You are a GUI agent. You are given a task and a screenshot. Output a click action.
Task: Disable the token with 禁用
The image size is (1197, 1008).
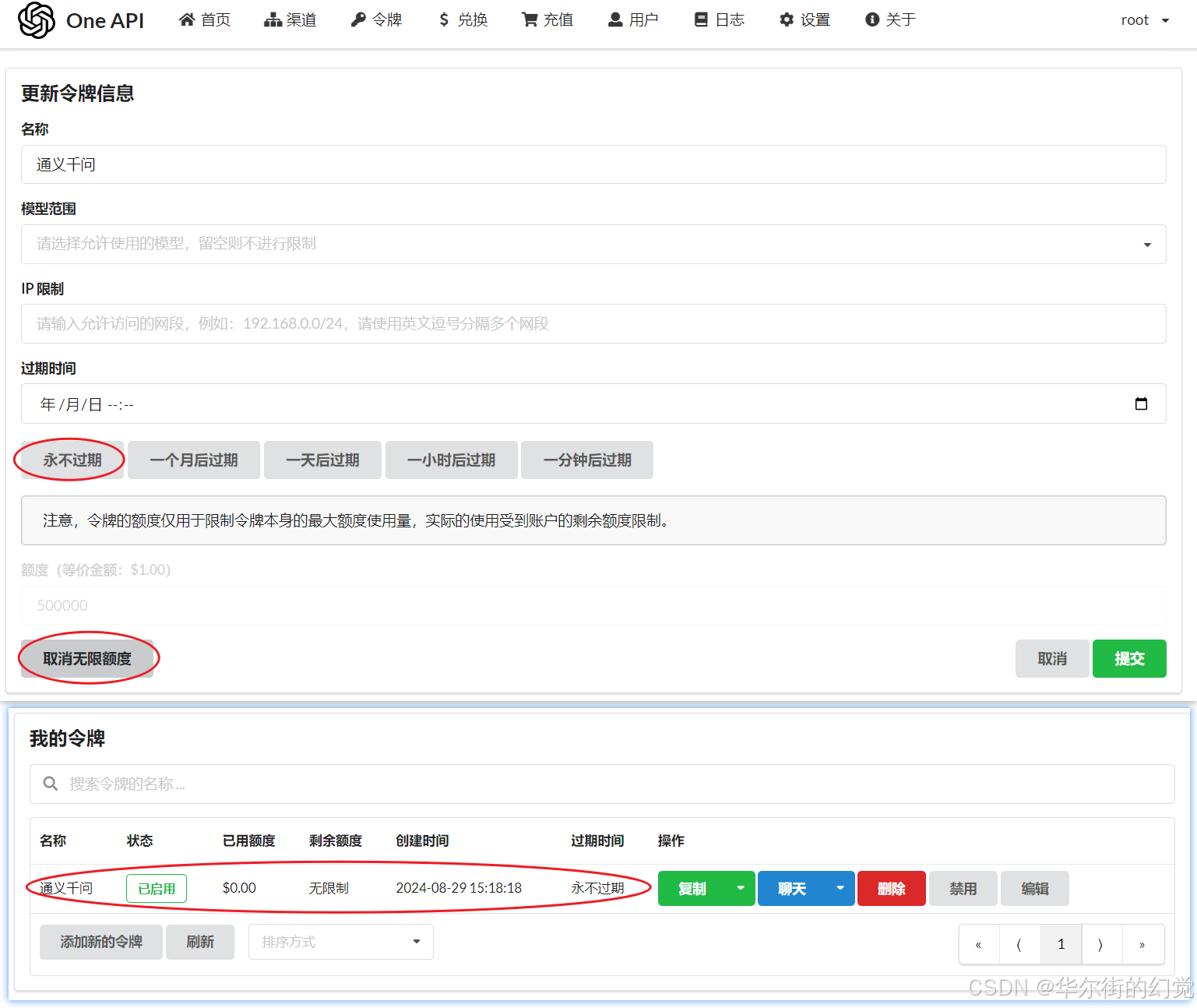coord(963,889)
